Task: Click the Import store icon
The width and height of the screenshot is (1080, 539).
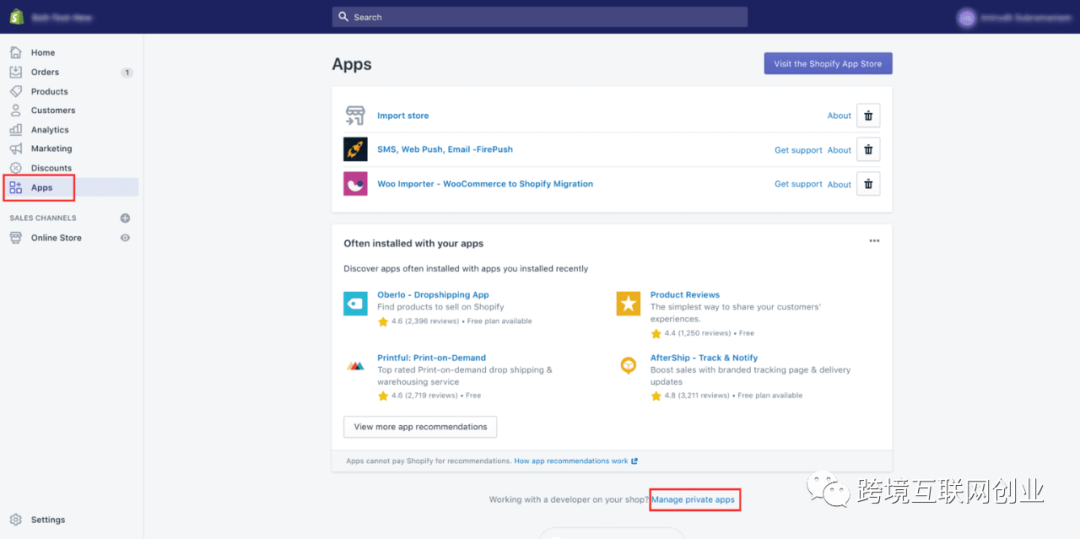Action: point(355,116)
